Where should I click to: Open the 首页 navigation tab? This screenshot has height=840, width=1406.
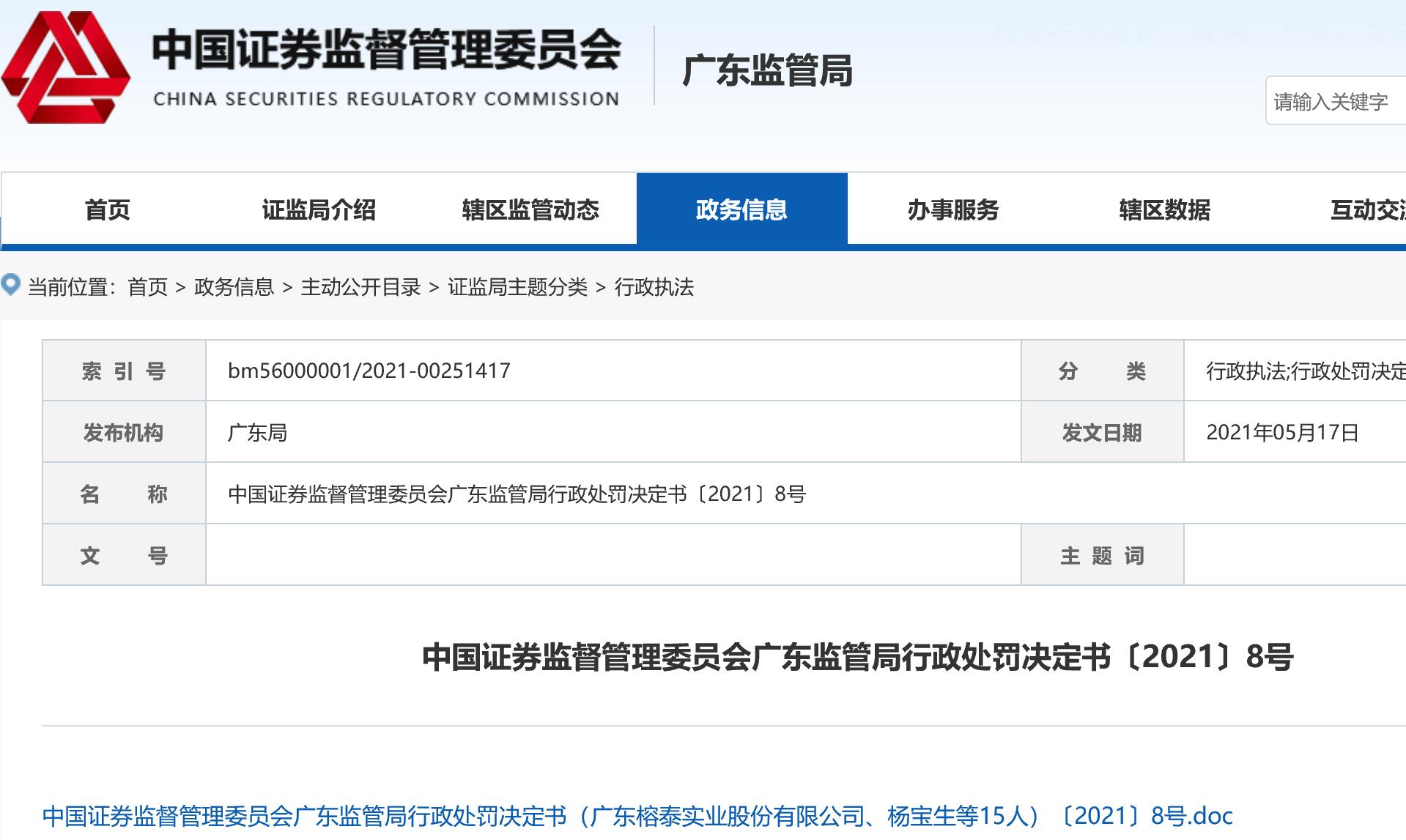tap(107, 210)
